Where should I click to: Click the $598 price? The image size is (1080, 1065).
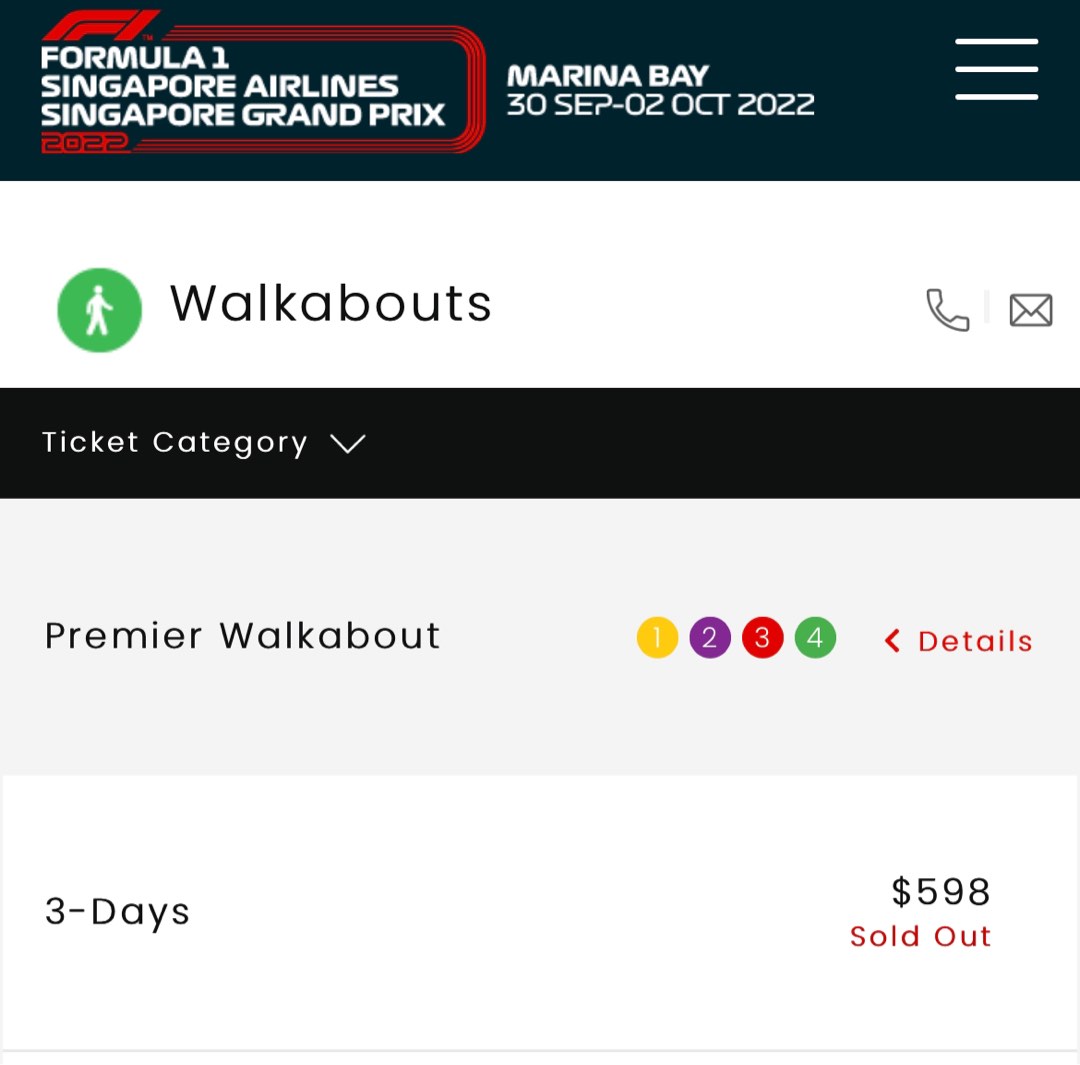coord(941,891)
